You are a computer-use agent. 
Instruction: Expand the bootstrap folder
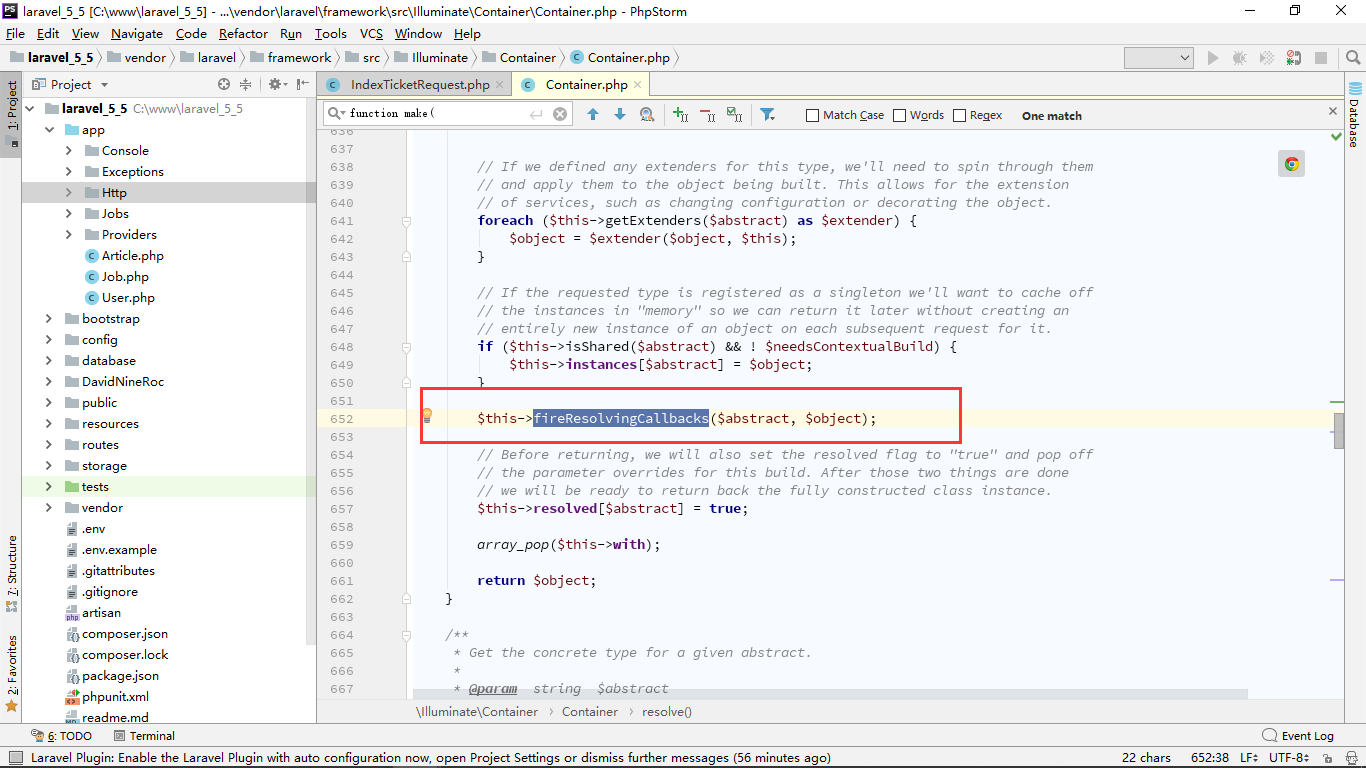49,319
